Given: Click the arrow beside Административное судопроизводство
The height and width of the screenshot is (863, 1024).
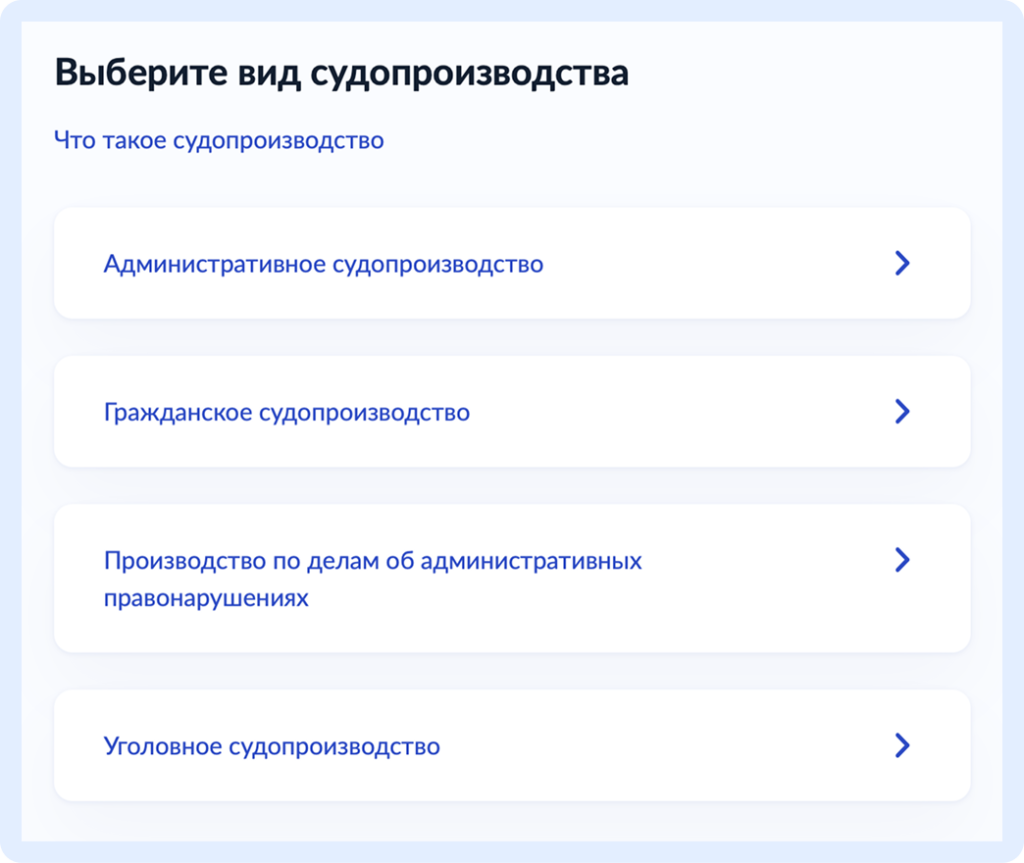Looking at the screenshot, I should point(902,264).
